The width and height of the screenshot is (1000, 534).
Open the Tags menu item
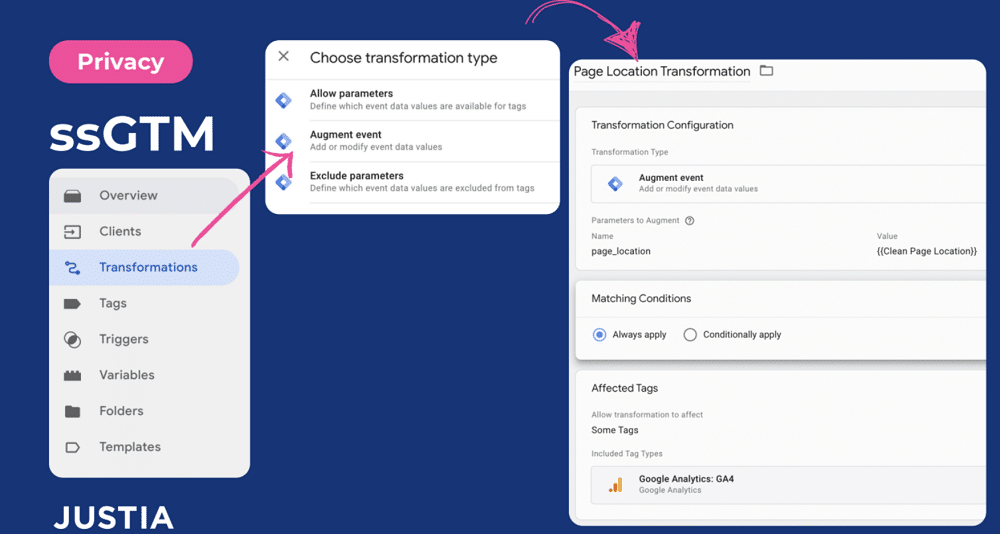[x=144, y=304]
